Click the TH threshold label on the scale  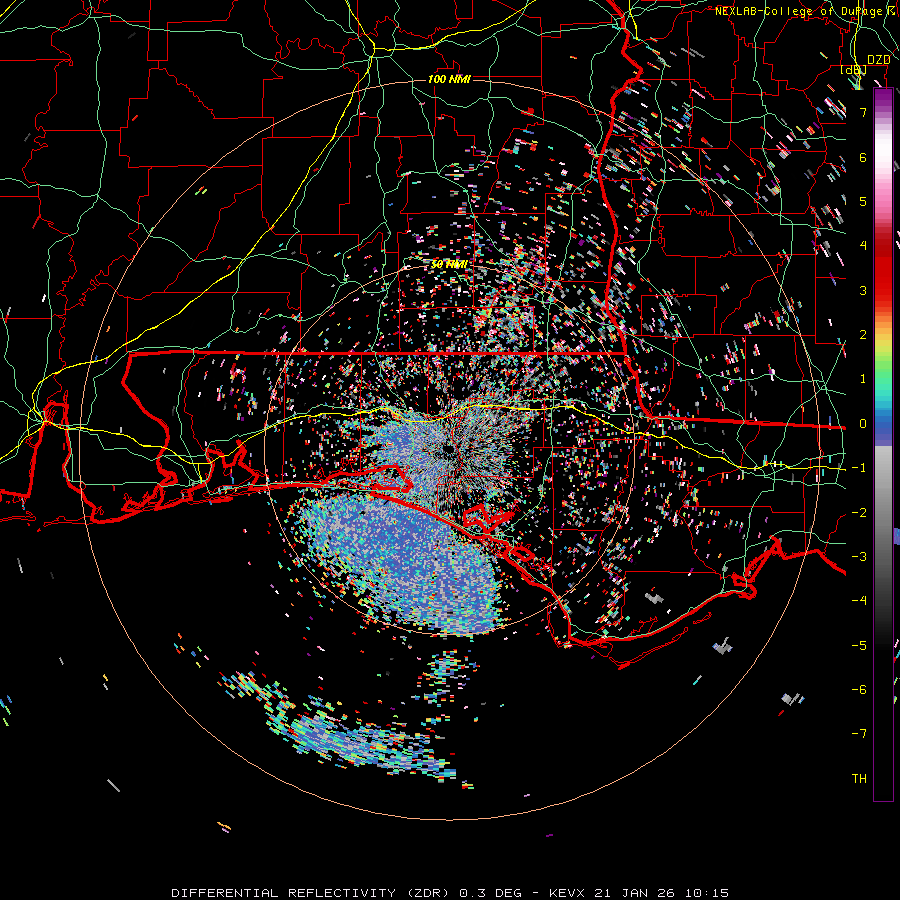pos(859,779)
